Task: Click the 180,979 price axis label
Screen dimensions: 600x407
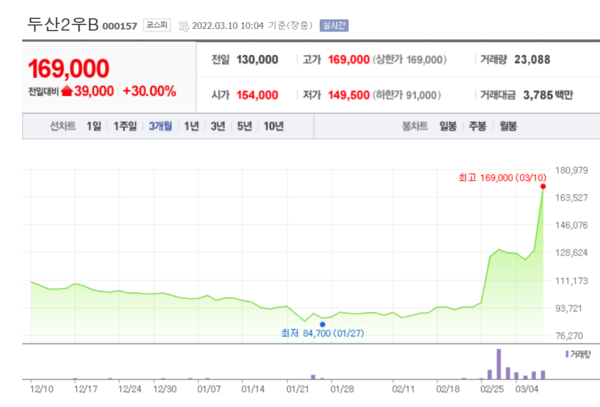Action: tap(571, 170)
